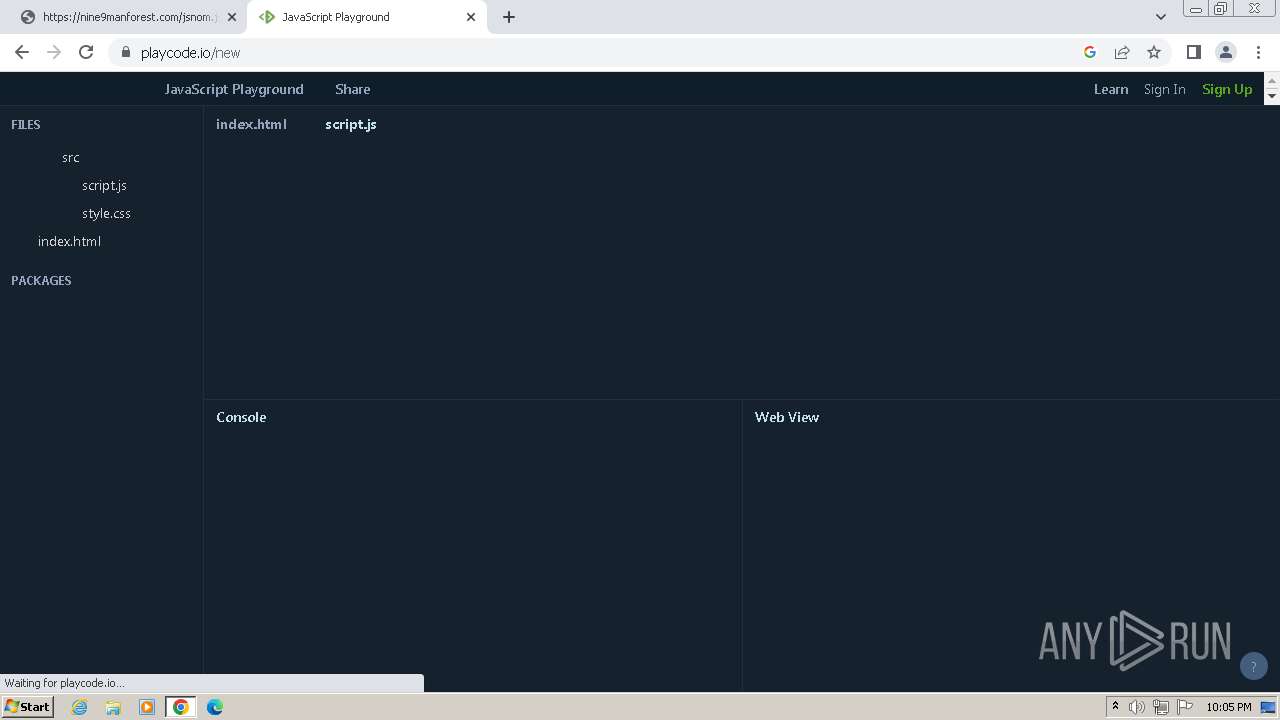Open the Windows Start menu
1280x720 pixels.
click(x=27, y=707)
